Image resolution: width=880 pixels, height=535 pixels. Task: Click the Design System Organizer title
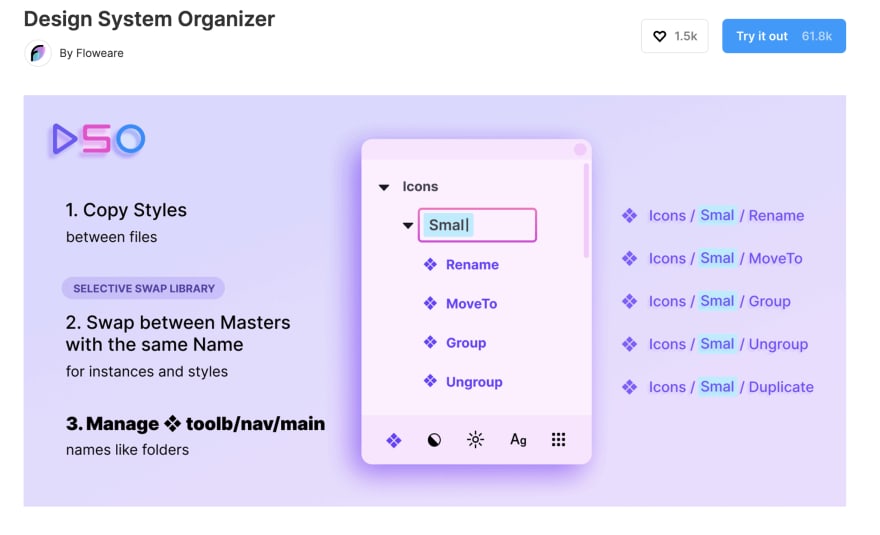149,19
